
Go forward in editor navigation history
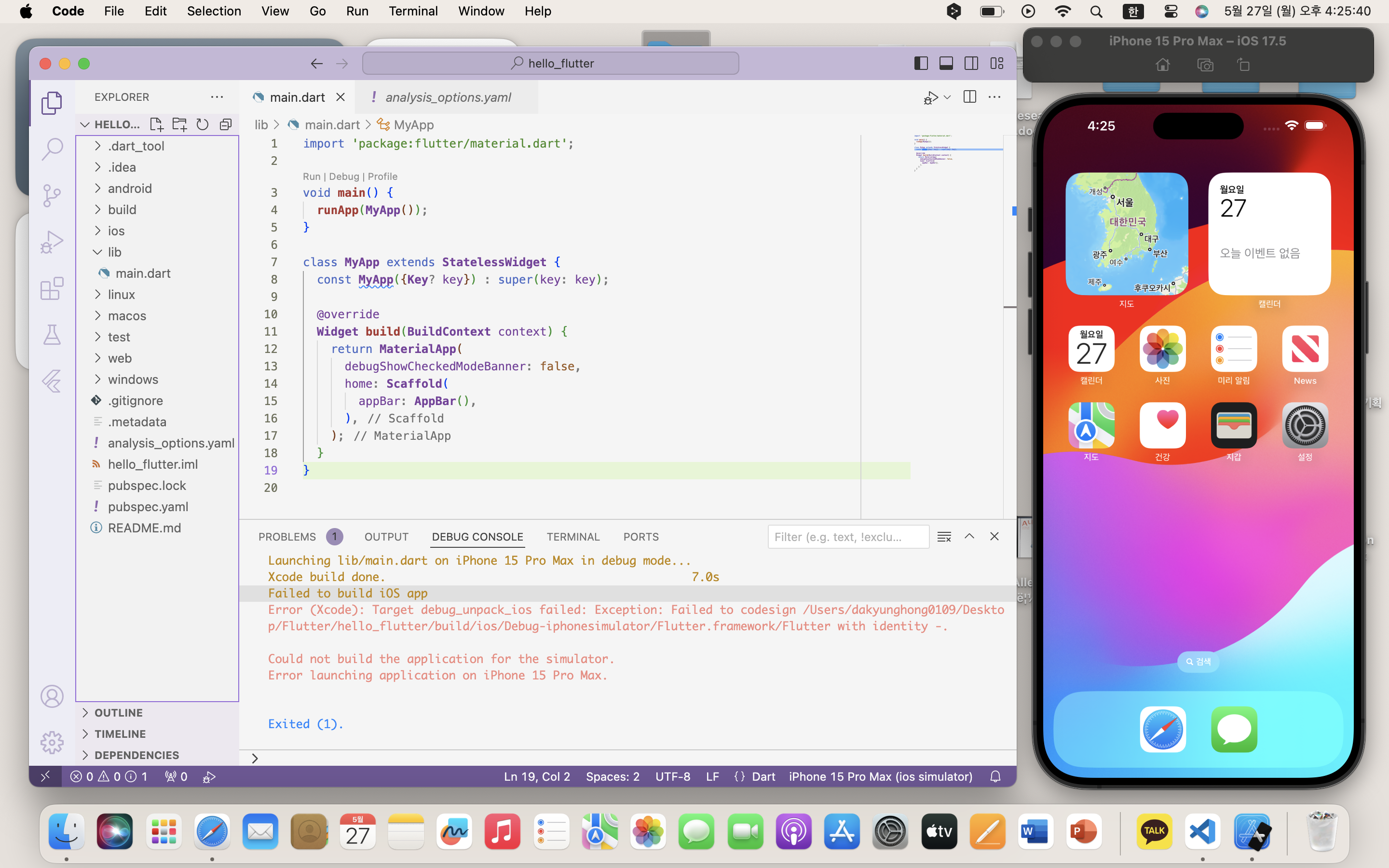(x=342, y=64)
